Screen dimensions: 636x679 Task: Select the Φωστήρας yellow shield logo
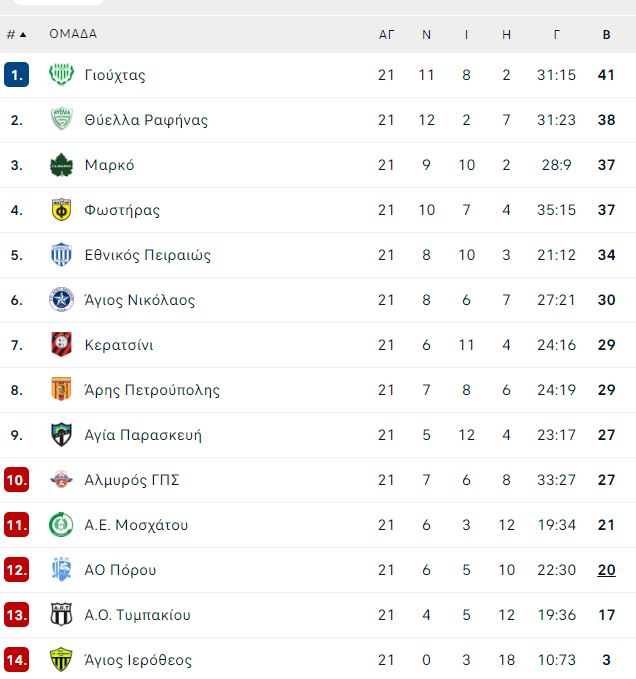pos(61,210)
